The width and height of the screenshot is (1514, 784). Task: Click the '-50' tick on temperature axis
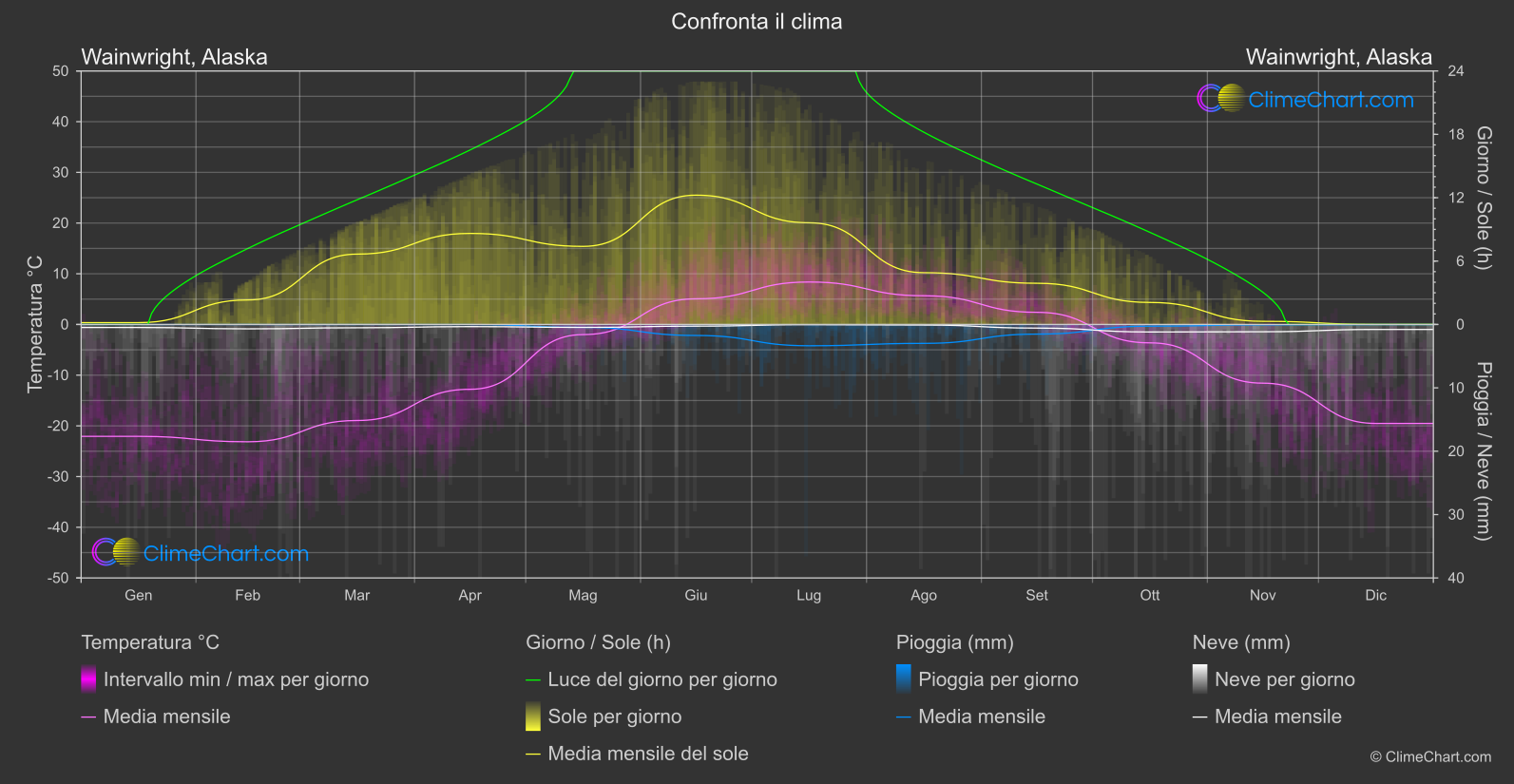(x=59, y=578)
